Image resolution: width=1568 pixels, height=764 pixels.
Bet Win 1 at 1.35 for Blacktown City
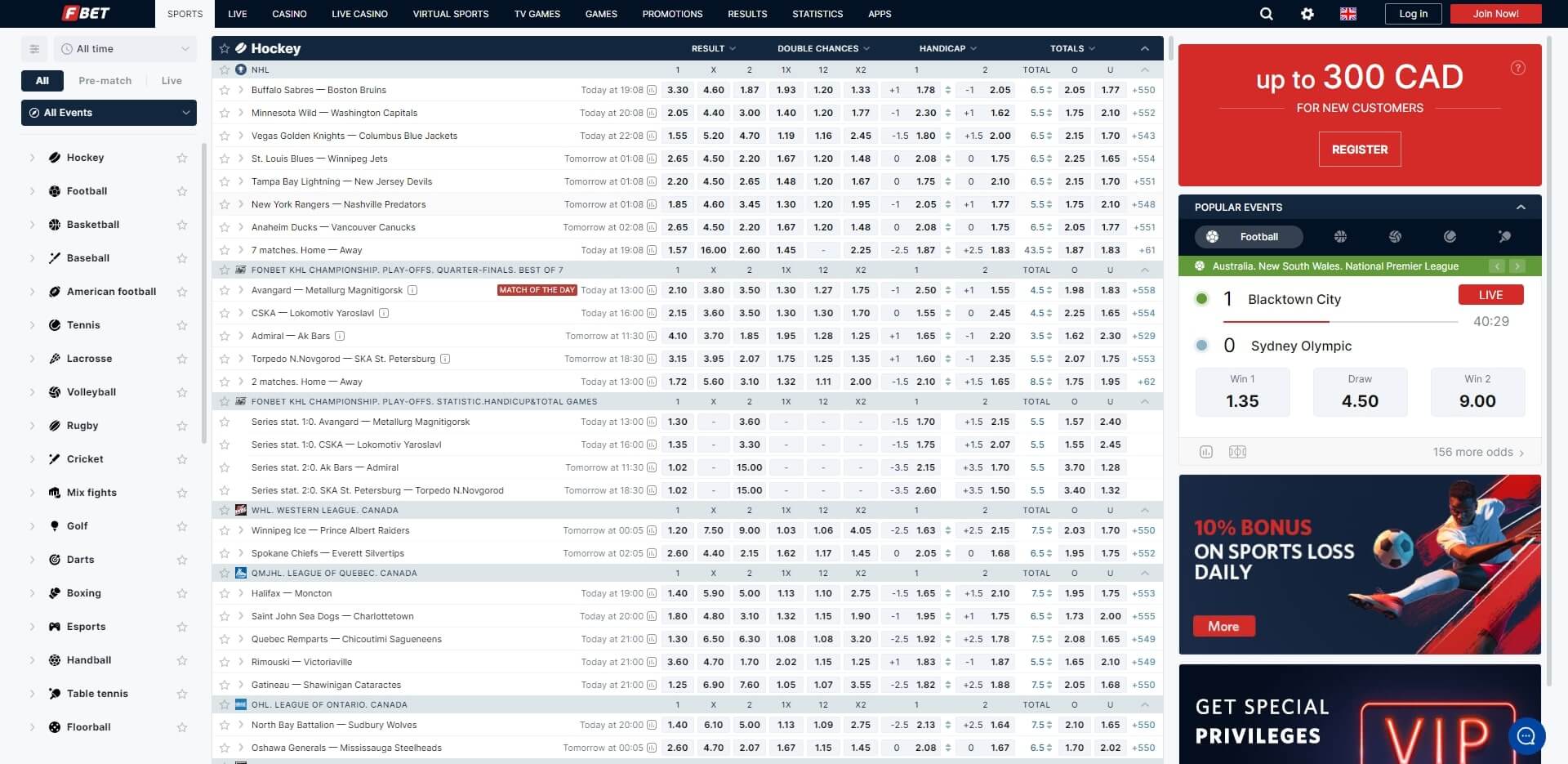tap(1242, 392)
